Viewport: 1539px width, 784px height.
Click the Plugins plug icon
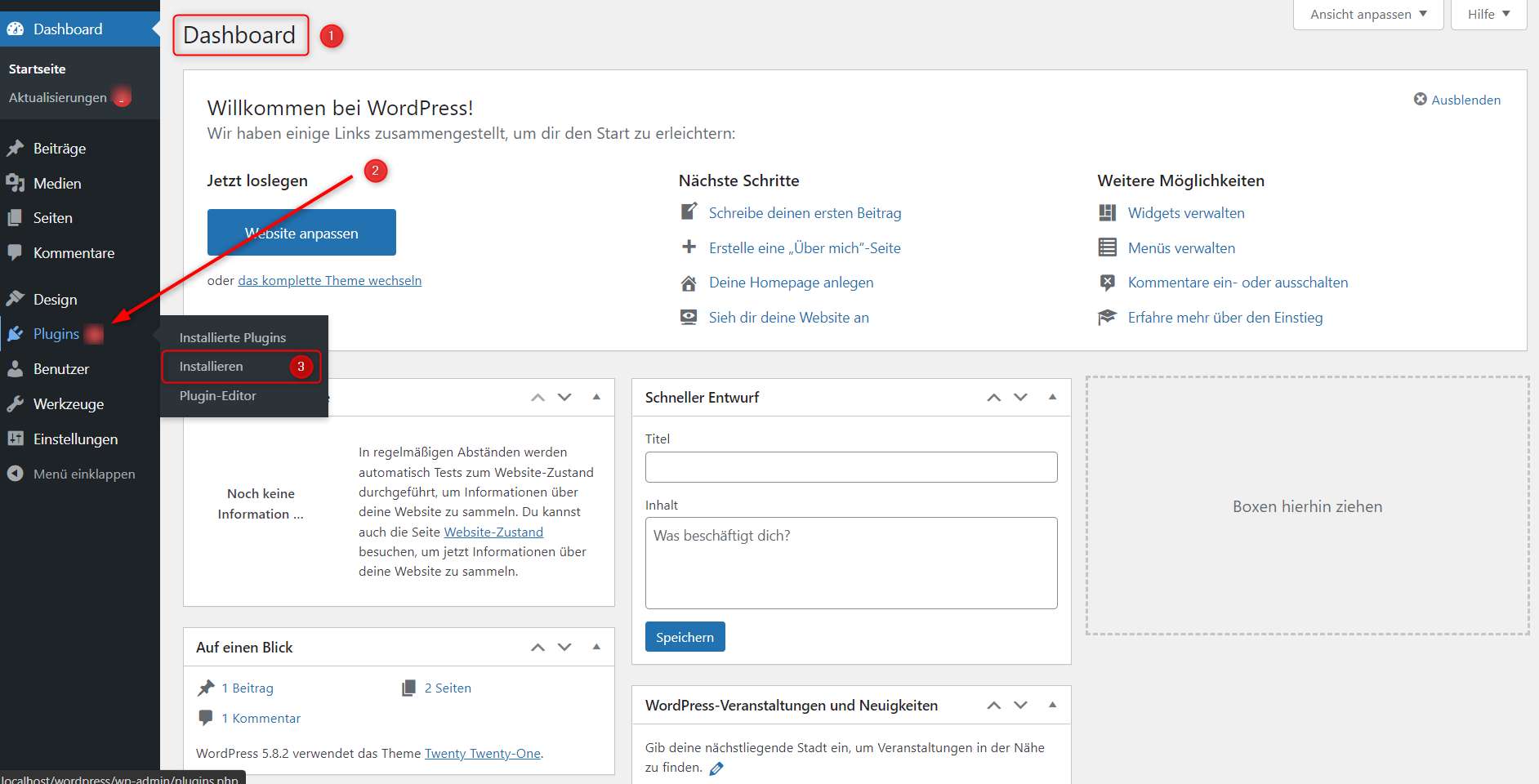(16, 334)
